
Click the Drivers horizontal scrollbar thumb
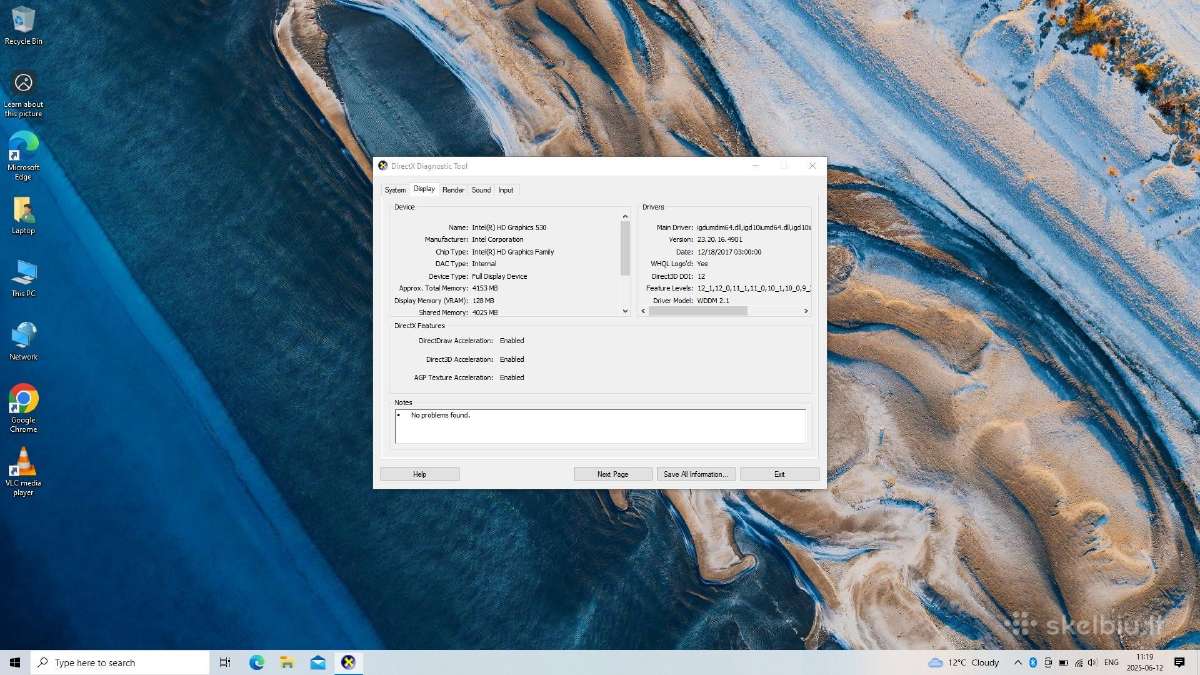coord(698,311)
